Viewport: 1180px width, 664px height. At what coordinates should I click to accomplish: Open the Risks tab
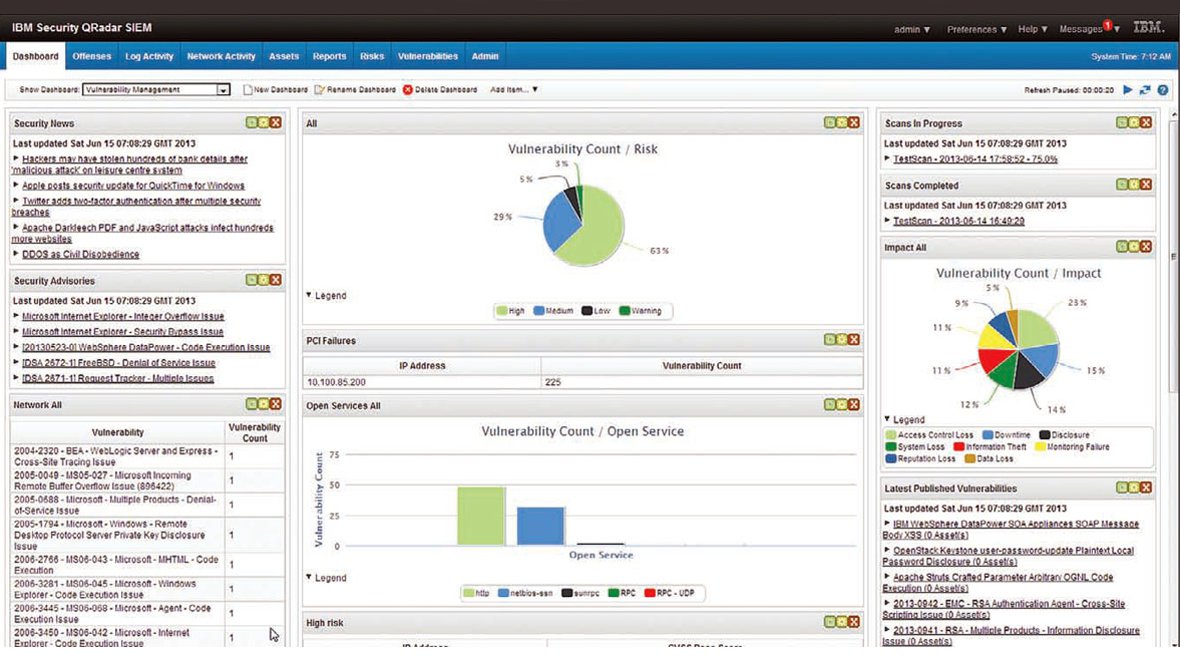coord(372,56)
